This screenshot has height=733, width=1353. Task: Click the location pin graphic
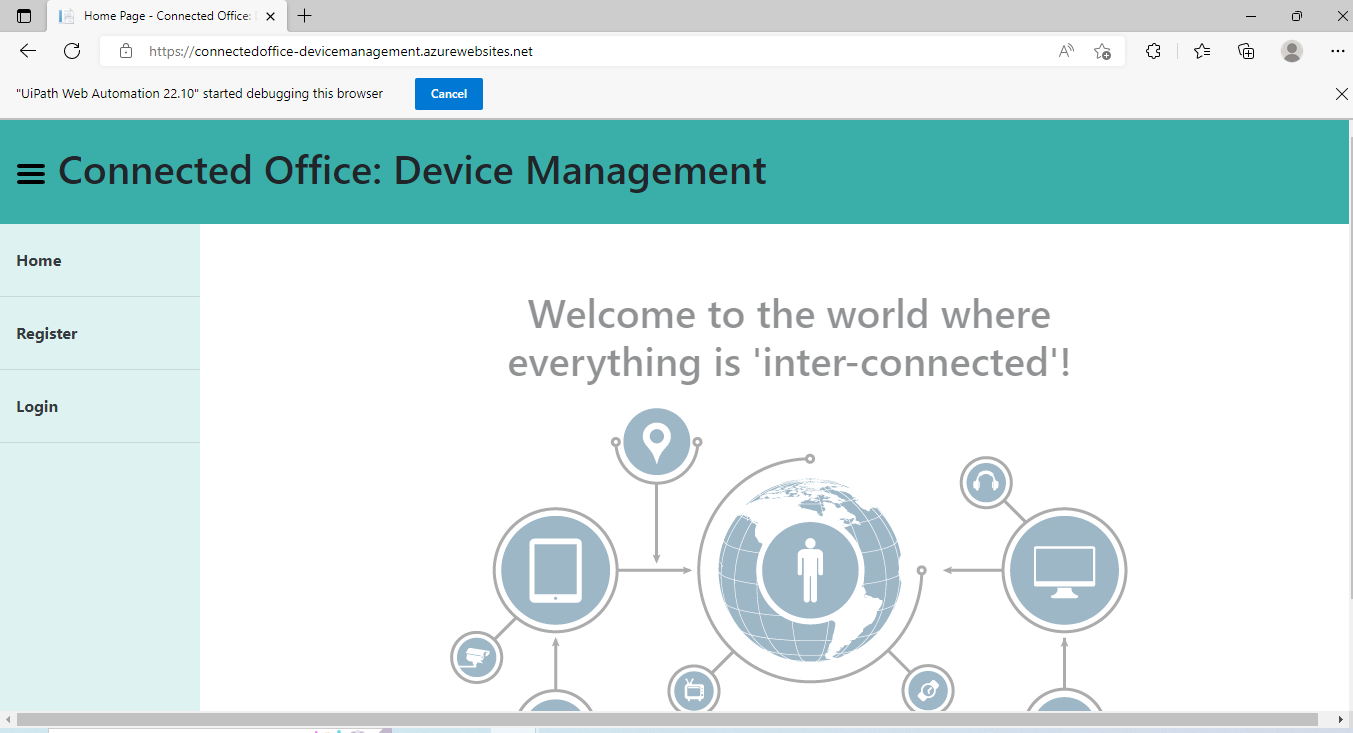[656, 441]
